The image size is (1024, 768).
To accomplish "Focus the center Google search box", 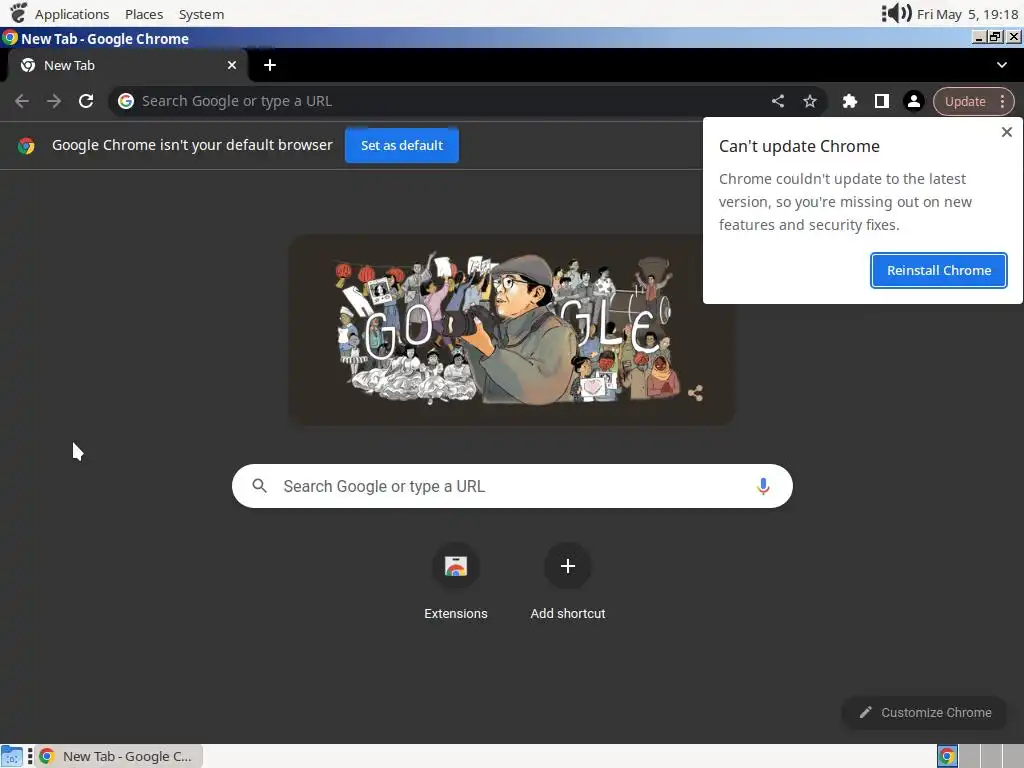I will coord(512,486).
